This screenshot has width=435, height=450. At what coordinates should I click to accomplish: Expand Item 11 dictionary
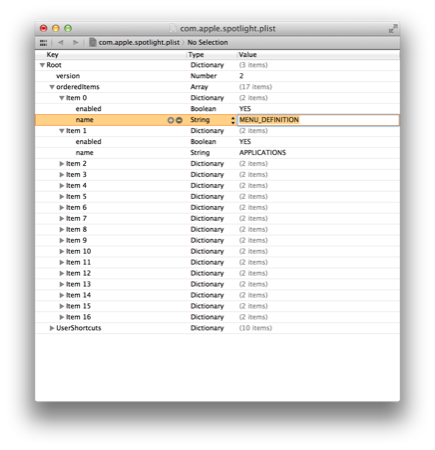coord(62,262)
